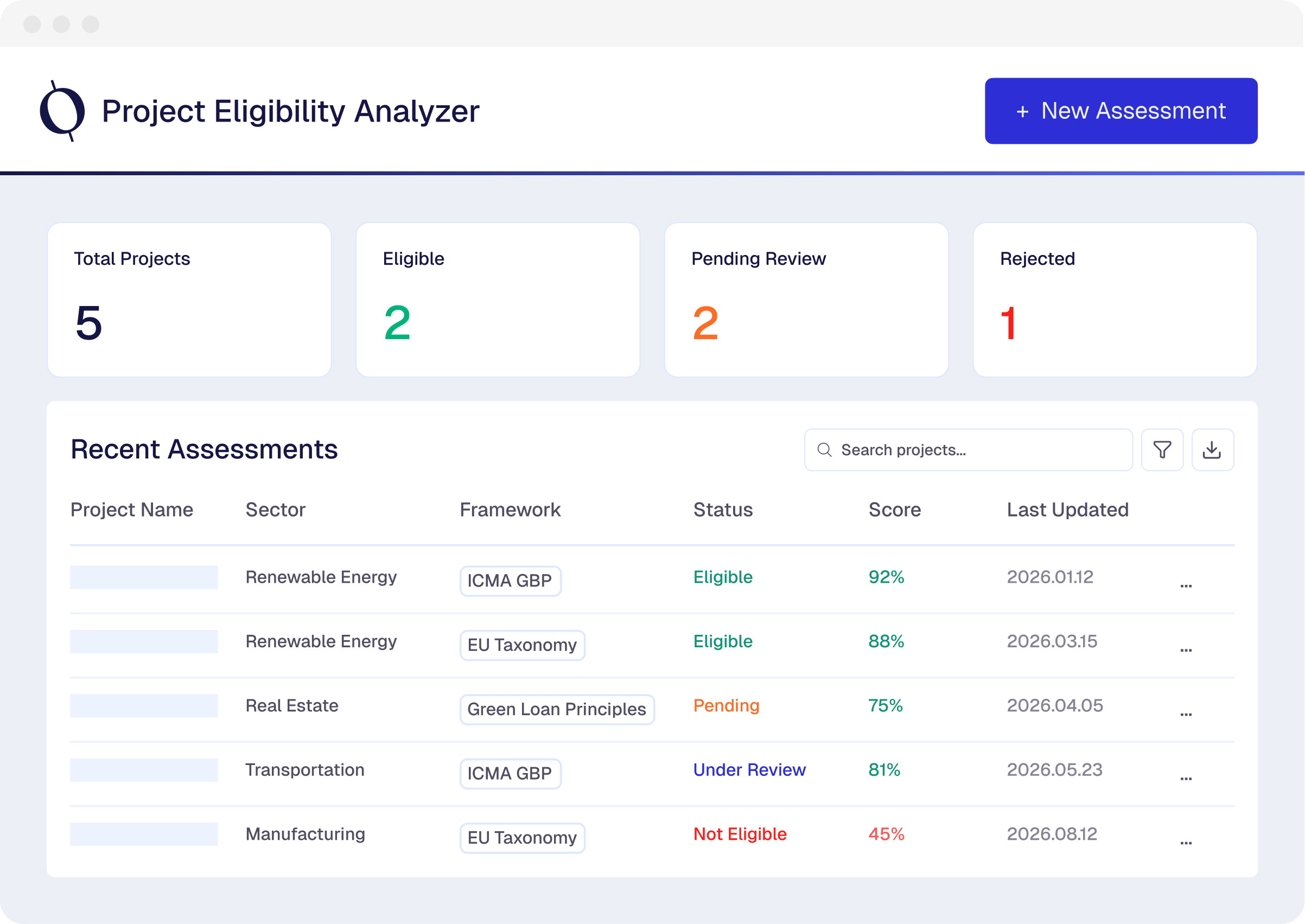Screen dimensions: 1305x924
Task: Click the export download icon
Action: pyautogui.click(x=1213, y=449)
